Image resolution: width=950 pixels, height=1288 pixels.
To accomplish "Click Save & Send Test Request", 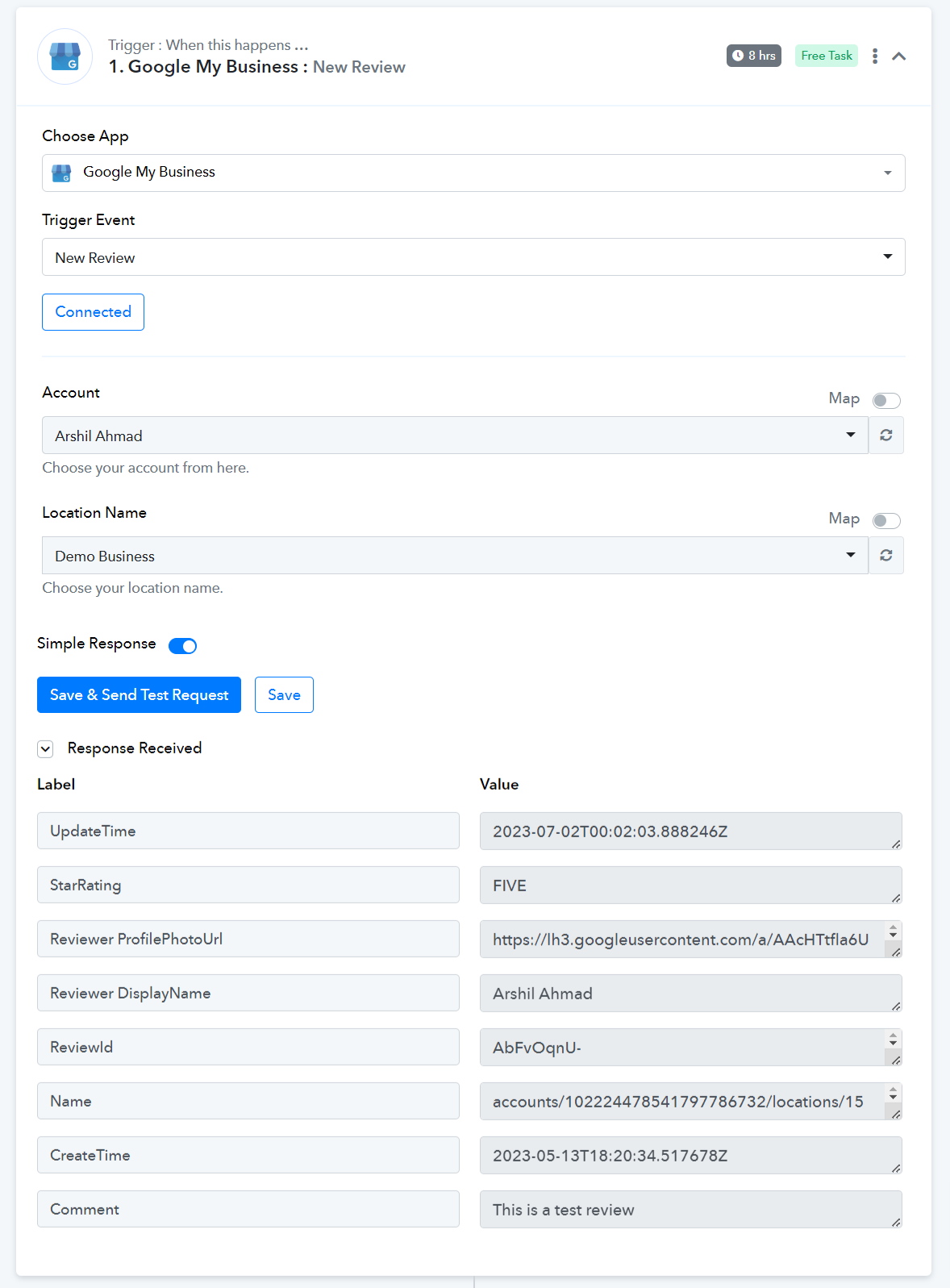I will tap(139, 695).
